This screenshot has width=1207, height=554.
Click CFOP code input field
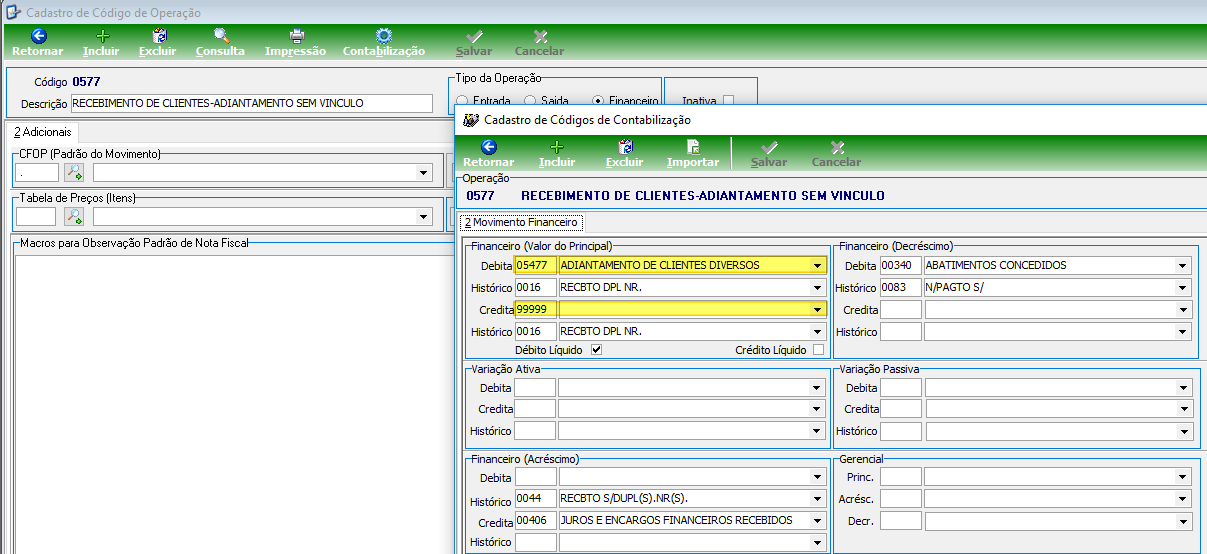tap(37, 173)
